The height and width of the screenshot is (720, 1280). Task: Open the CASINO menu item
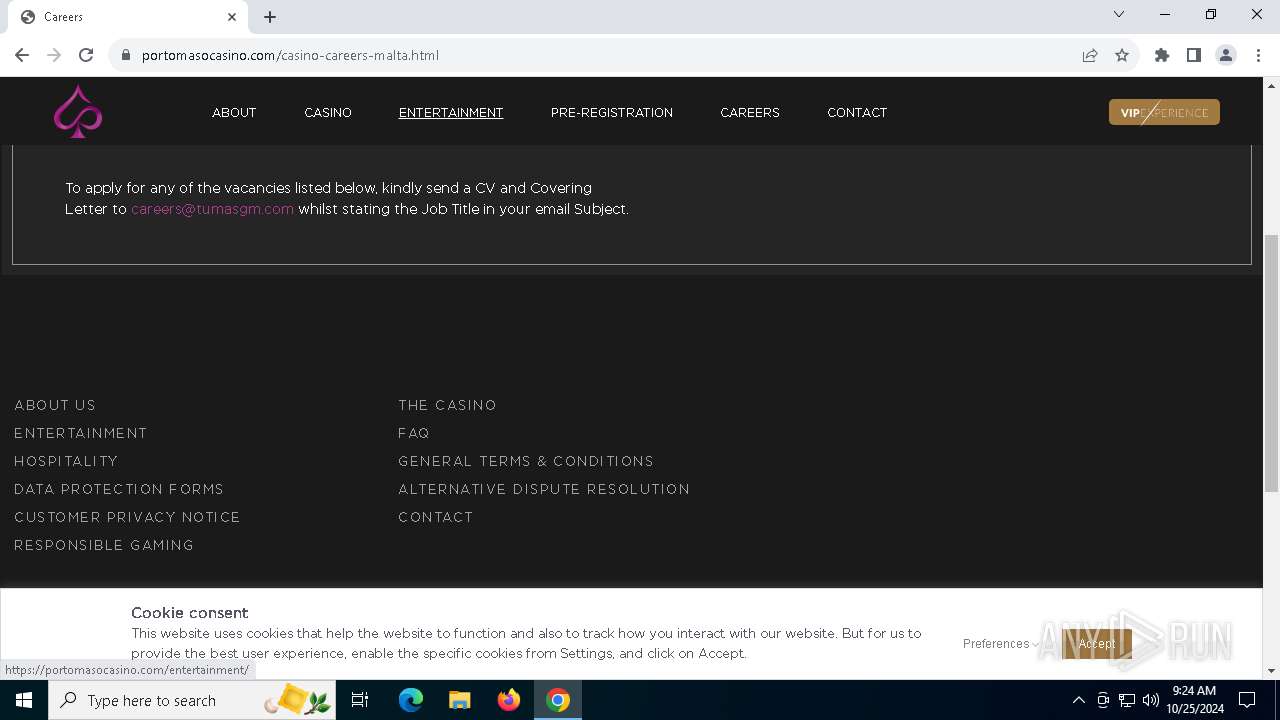tap(328, 113)
